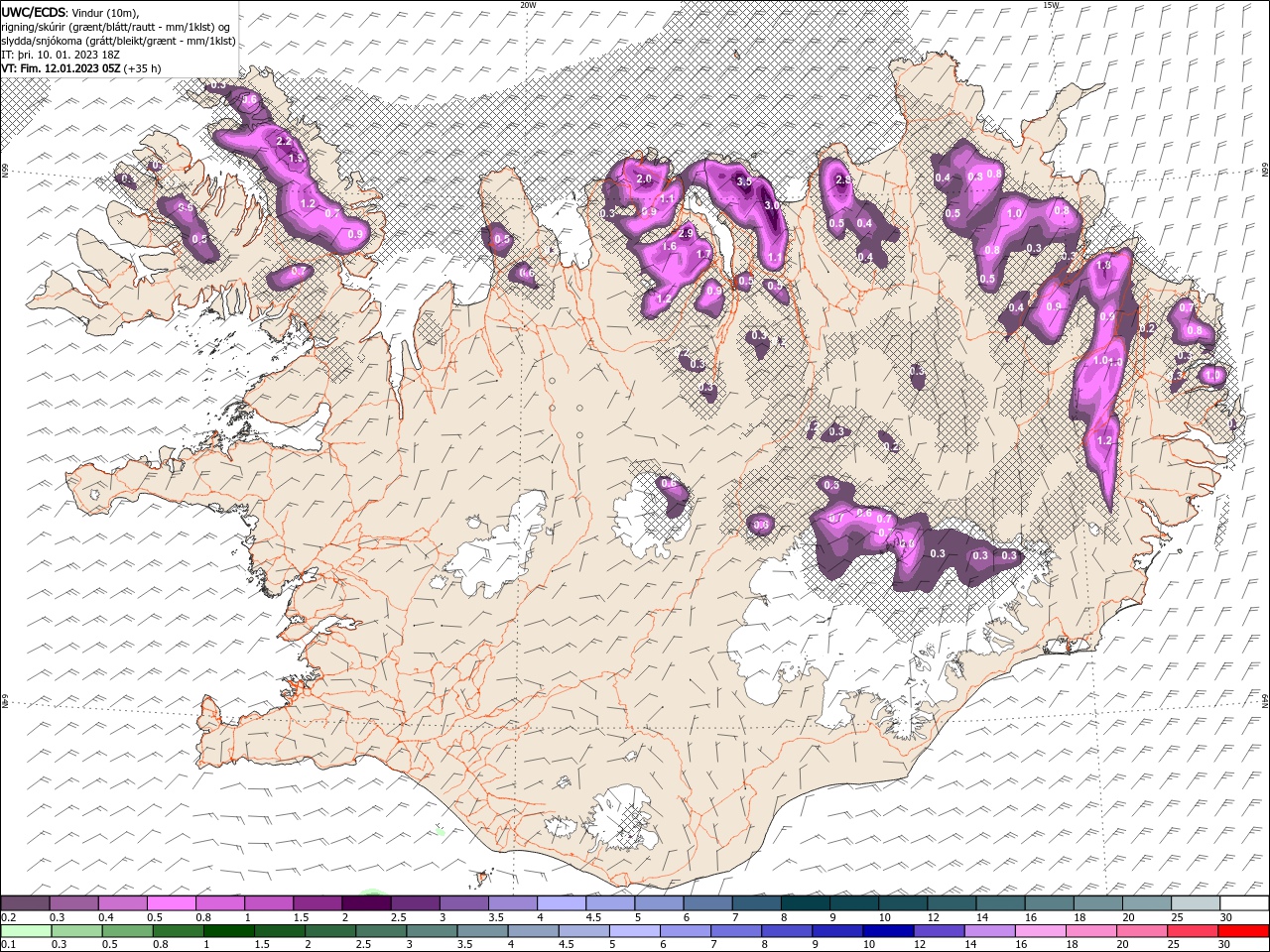
Task: Select deep blue swatch above the rain 10 label
Action: pos(887,931)
